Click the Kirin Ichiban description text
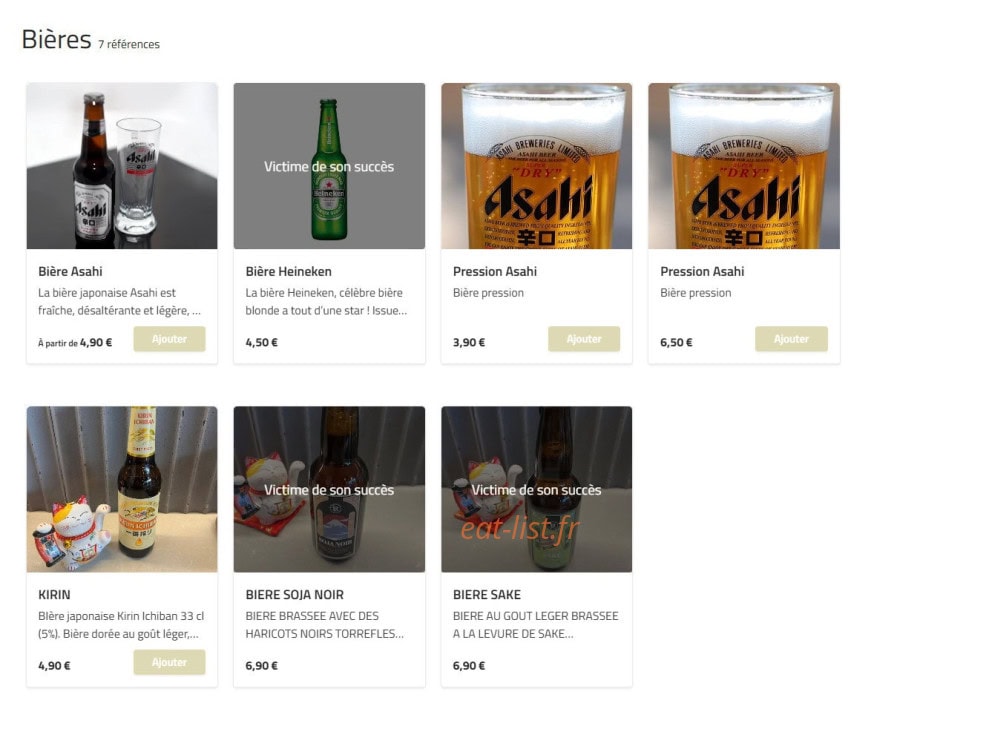The height and width of the screenshot is (746, 989). [x=121, y=625]
